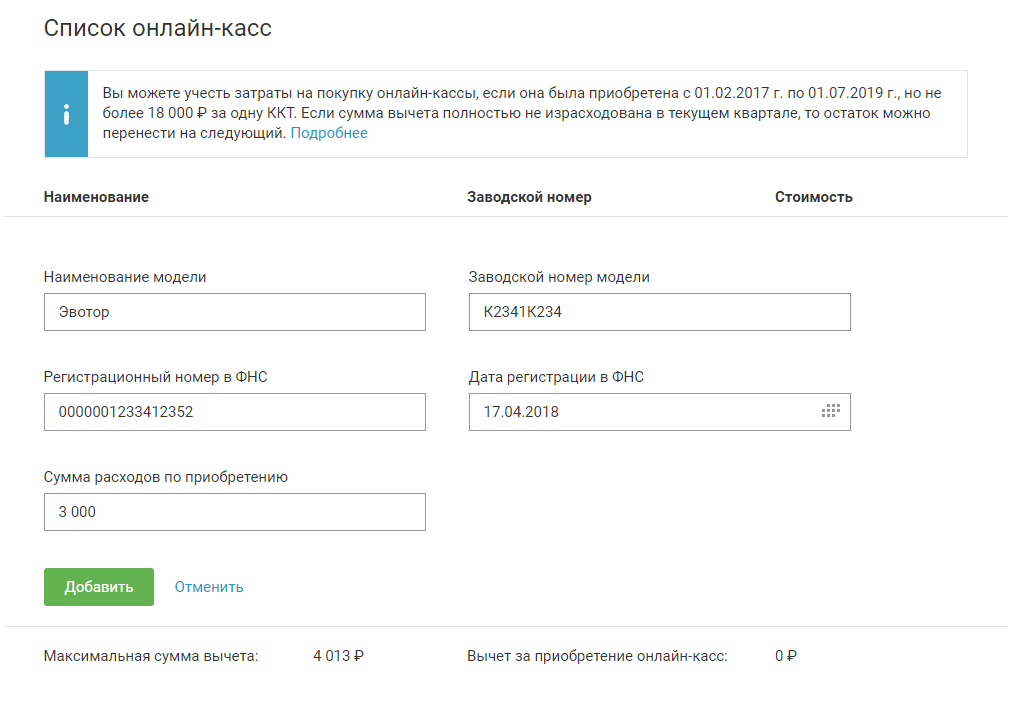Image resolution: width=1014 pixels, height=701 pixels.
Task: Click the 4 013 ₽ maximum deduction value
Action: (x=338, y=657)
